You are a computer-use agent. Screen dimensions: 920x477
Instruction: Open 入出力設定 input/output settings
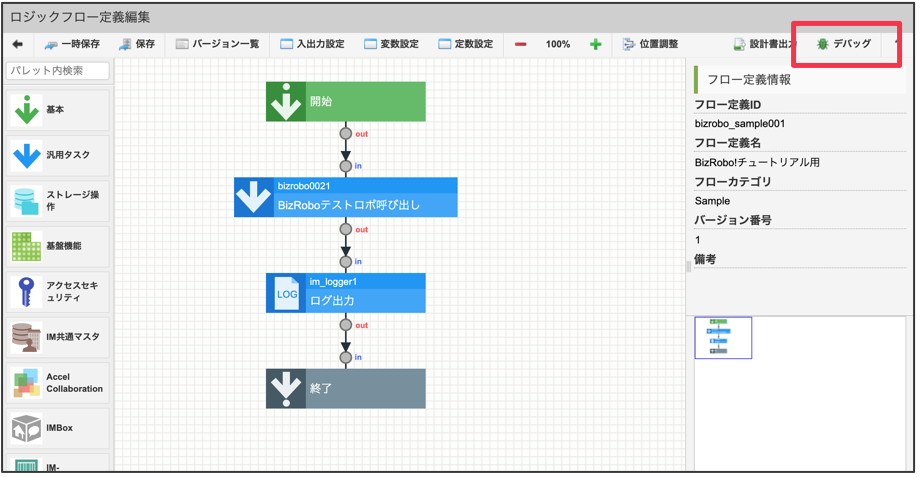pyautogui.click(x=312, y=44)
